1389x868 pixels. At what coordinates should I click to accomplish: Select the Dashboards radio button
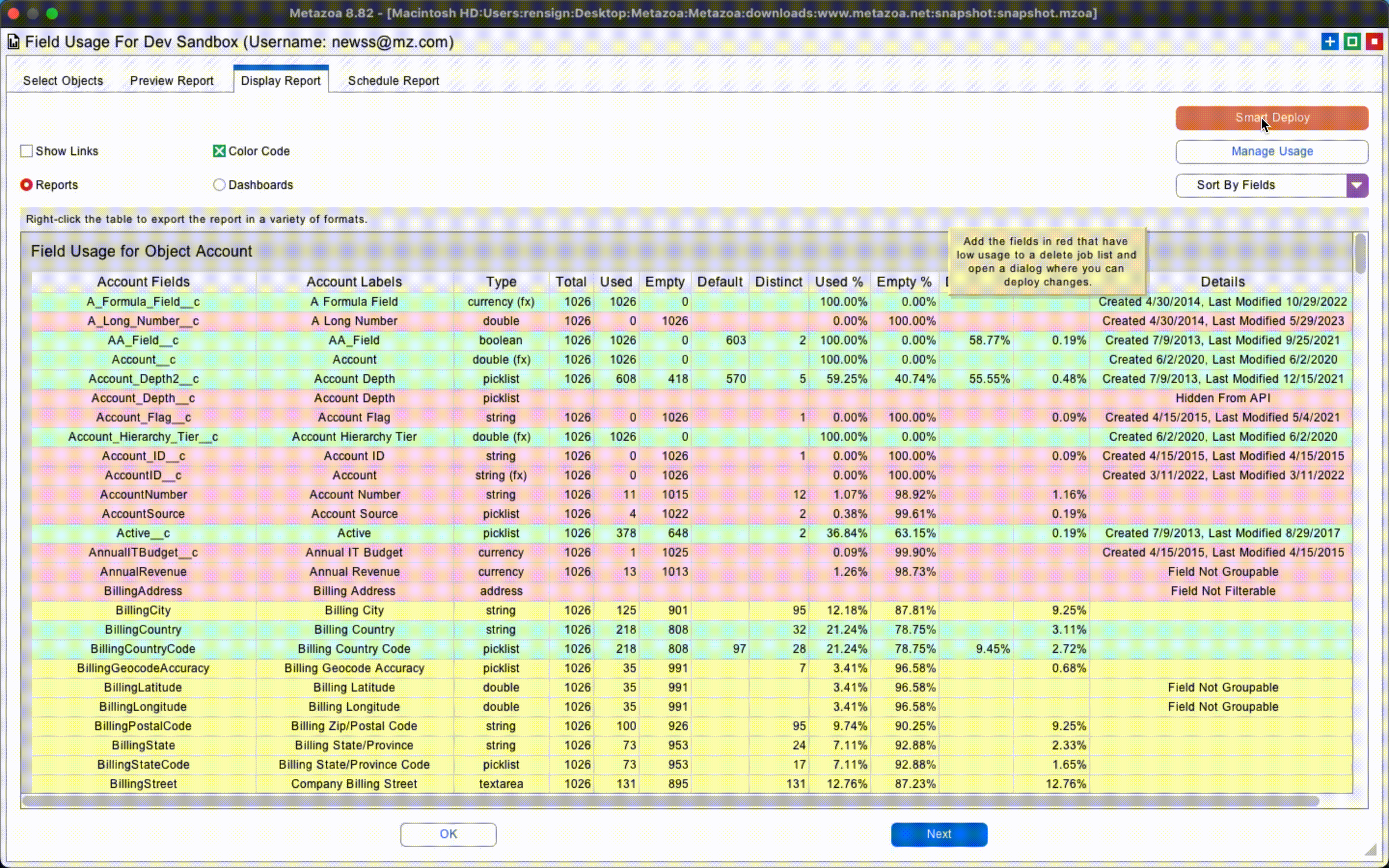pos(219,185)
